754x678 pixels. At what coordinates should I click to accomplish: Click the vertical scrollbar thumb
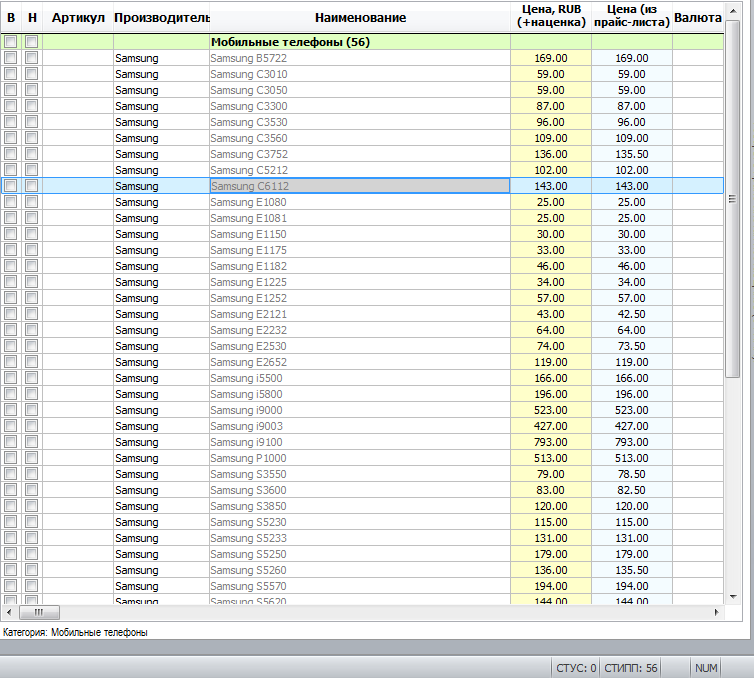coord(732,199)
